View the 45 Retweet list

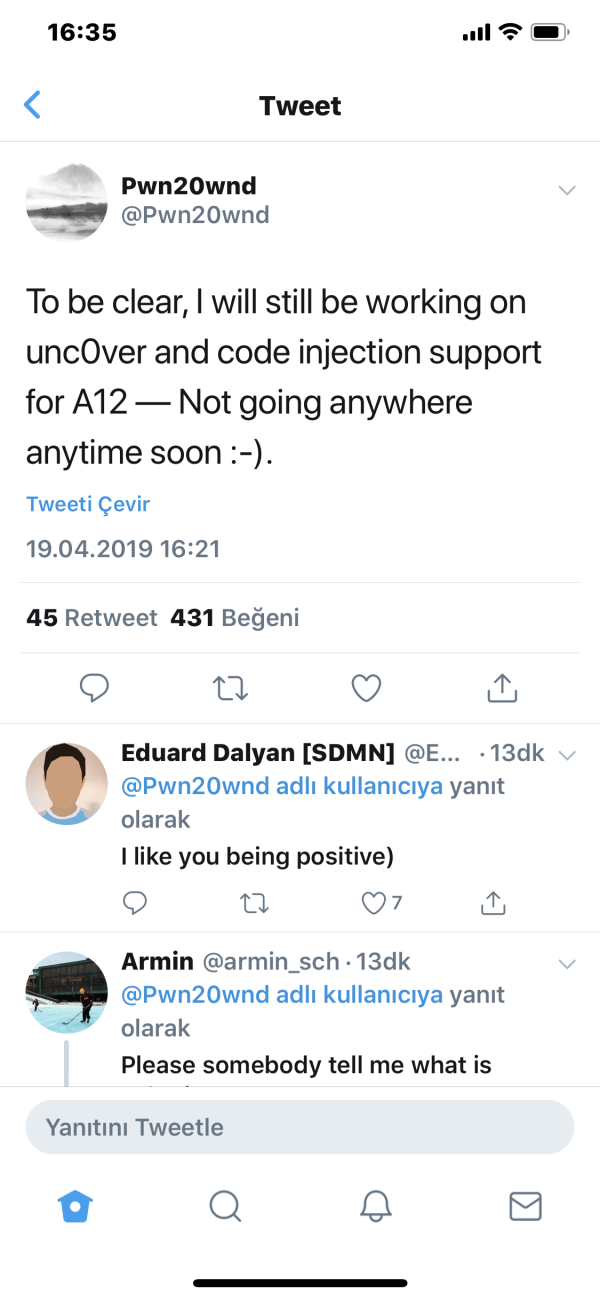pyautogui.click(x=92, y=618)
